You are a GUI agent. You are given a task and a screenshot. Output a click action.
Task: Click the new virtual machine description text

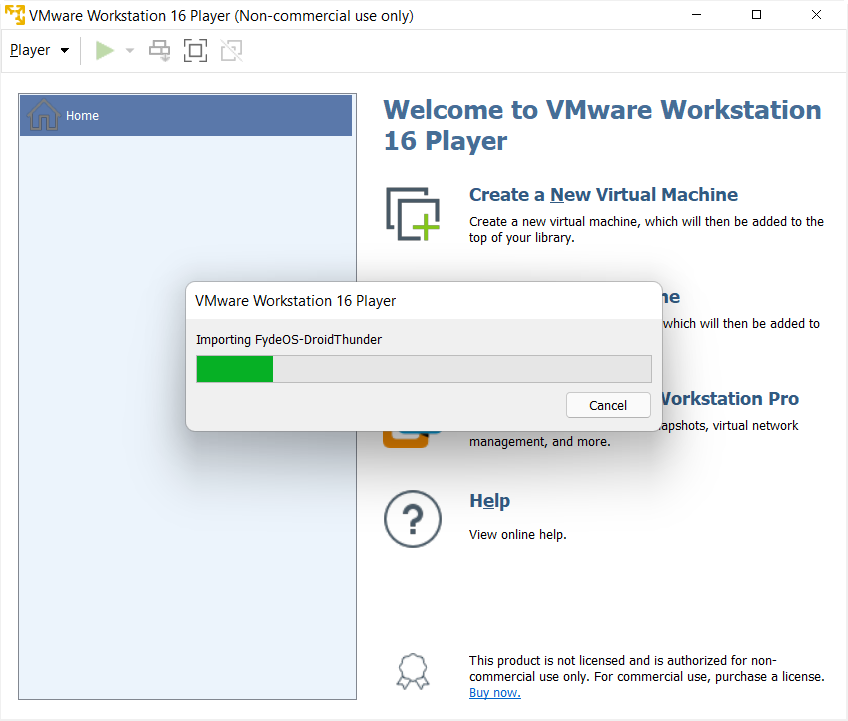(646, 230)
